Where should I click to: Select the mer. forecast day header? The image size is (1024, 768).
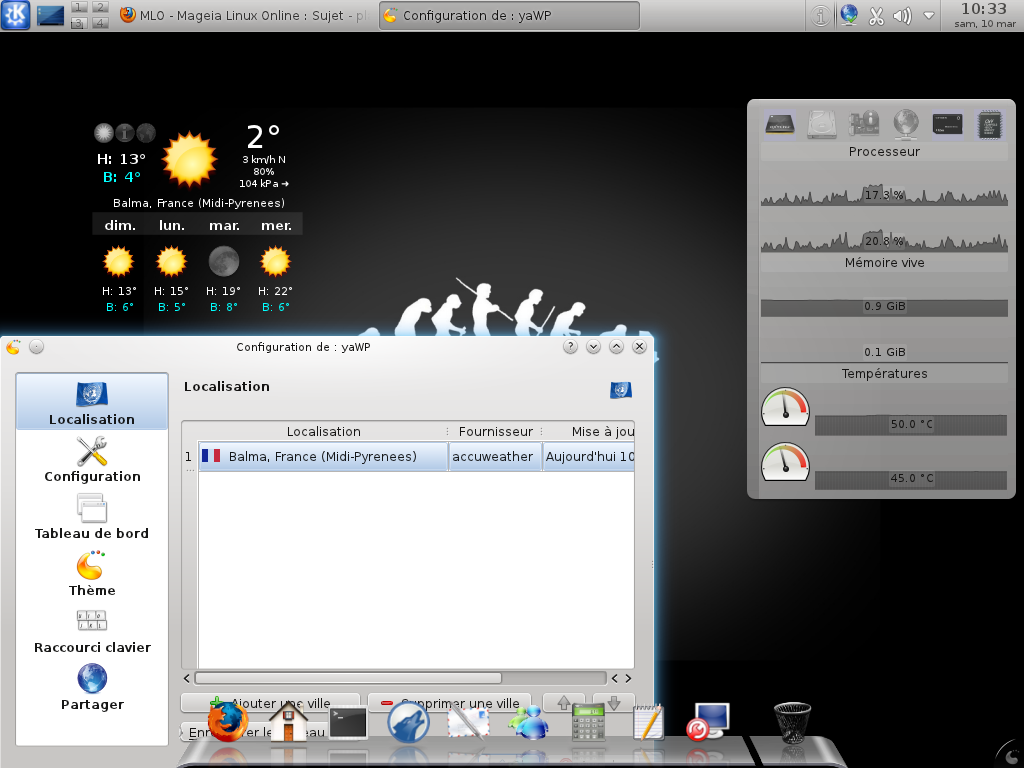coord(276,225)
